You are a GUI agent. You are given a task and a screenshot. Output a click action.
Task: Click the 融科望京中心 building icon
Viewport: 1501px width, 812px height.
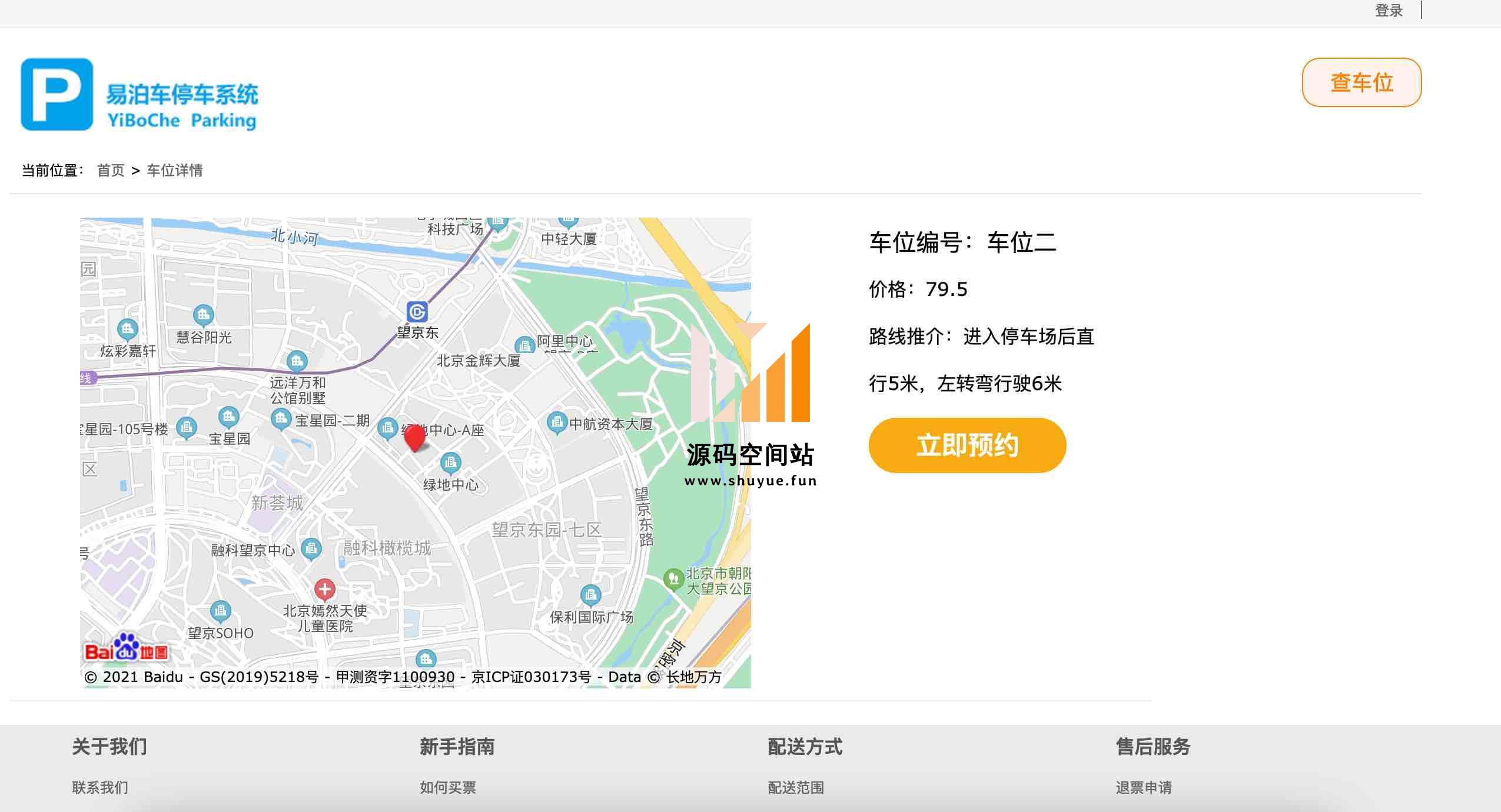tap(311, 550)
